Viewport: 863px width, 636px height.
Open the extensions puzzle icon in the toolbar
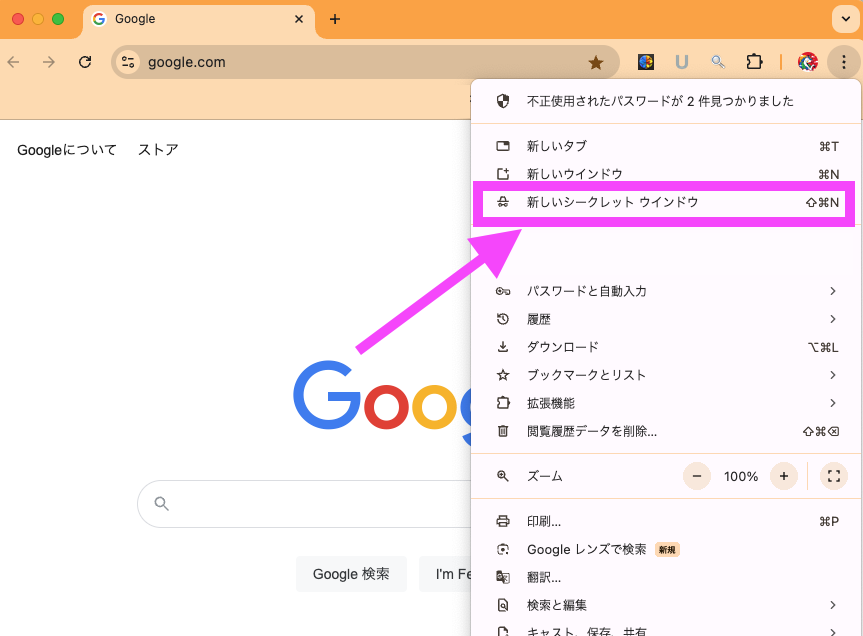tap(754, 62)
